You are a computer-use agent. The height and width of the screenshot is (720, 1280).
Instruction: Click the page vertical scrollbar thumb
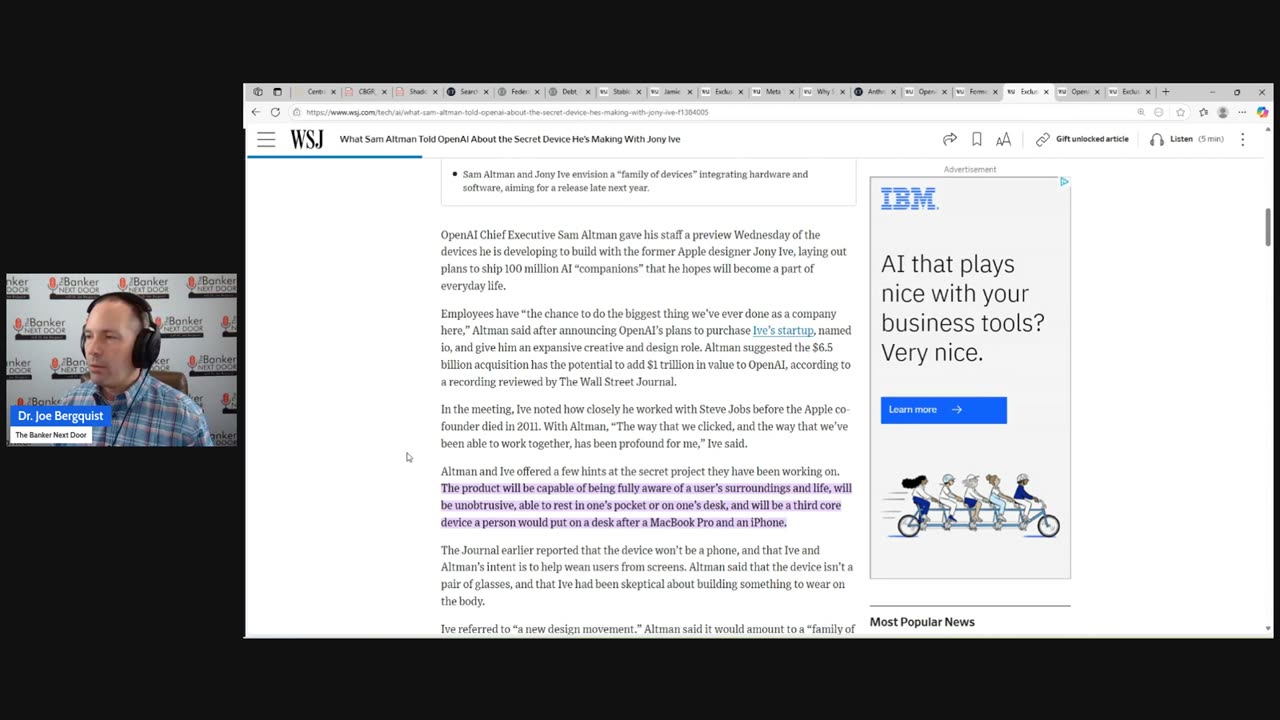point(1268,227)
